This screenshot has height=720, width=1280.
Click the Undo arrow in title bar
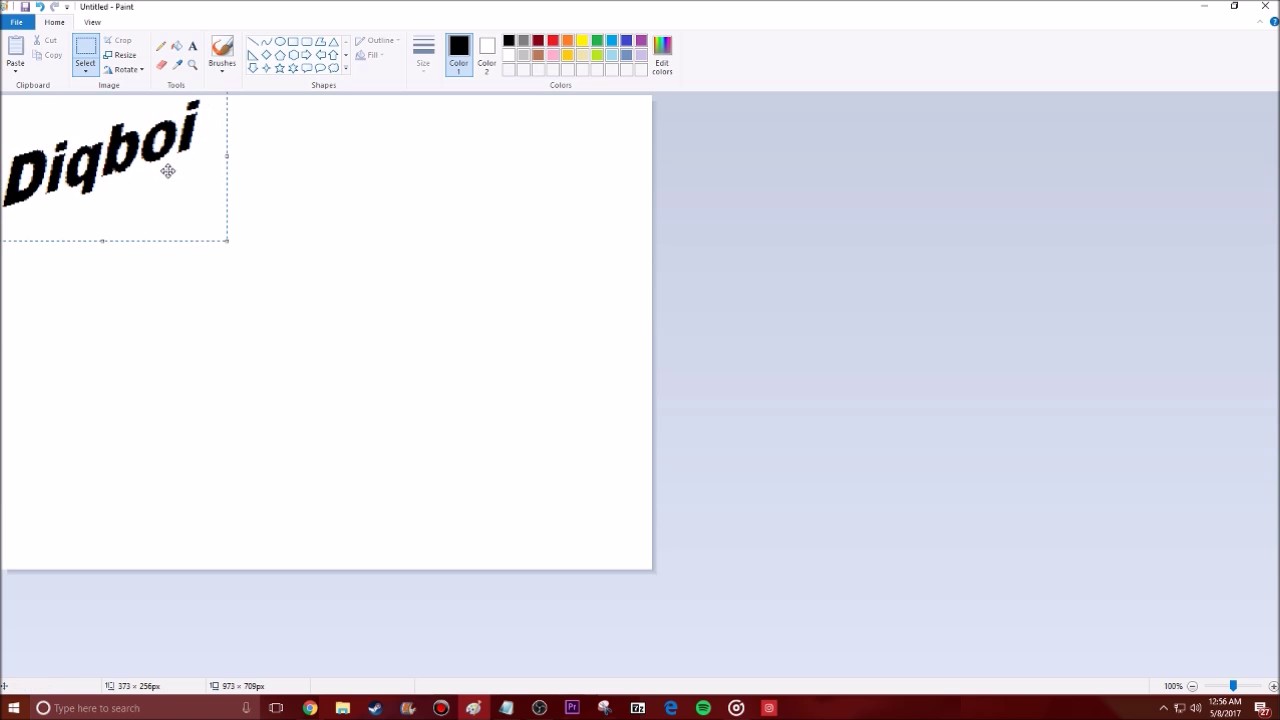coord(40,6)
